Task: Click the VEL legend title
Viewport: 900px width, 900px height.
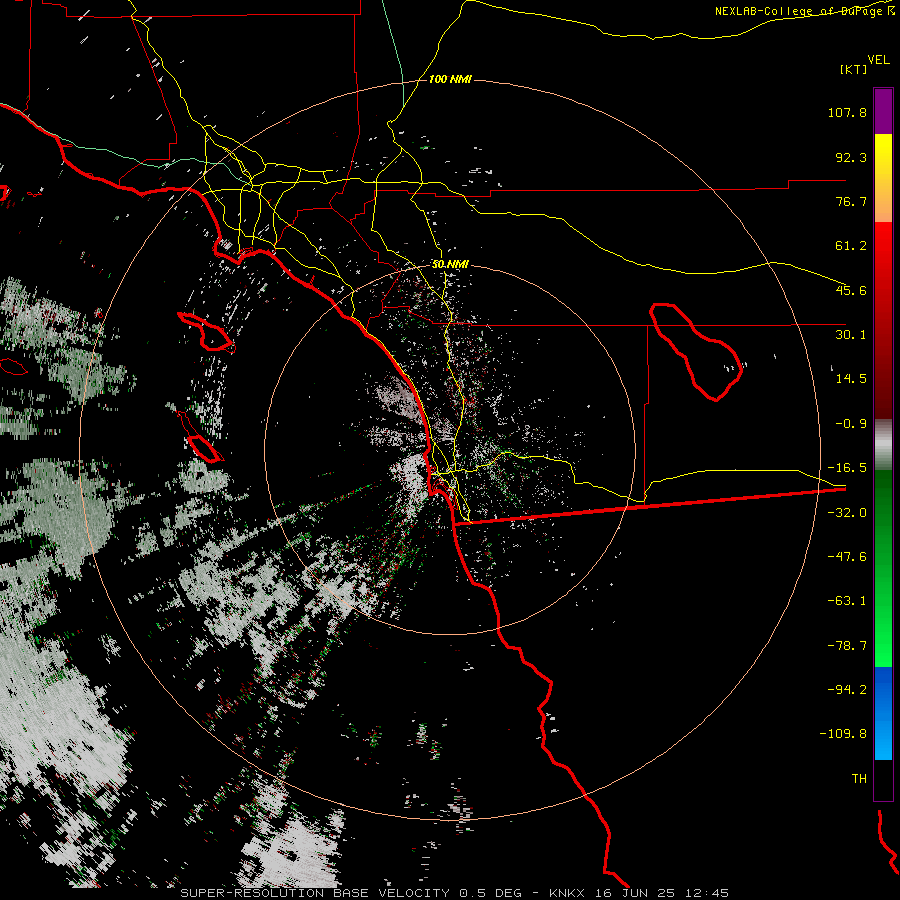Action: (x=878, y=59)
